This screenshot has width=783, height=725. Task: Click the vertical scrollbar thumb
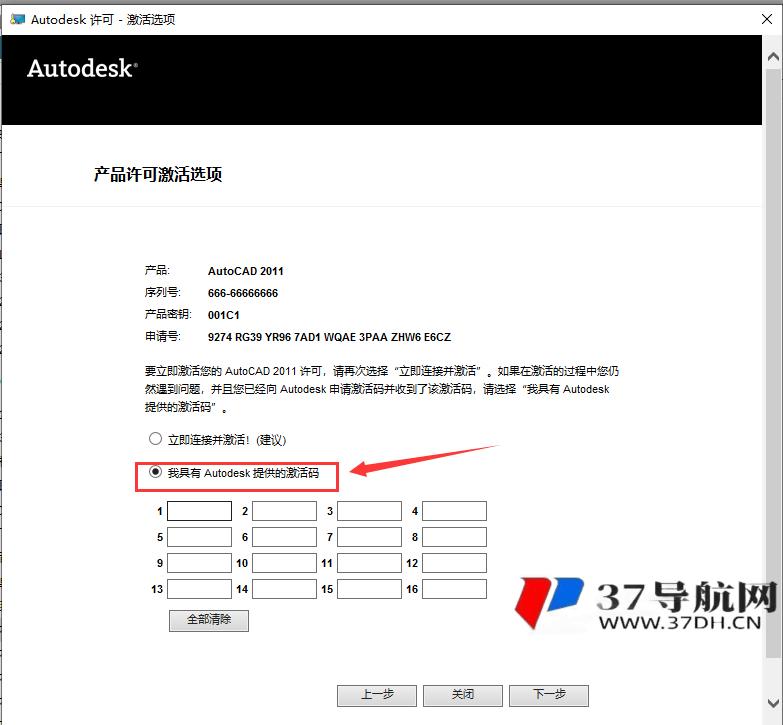[773, 363]
